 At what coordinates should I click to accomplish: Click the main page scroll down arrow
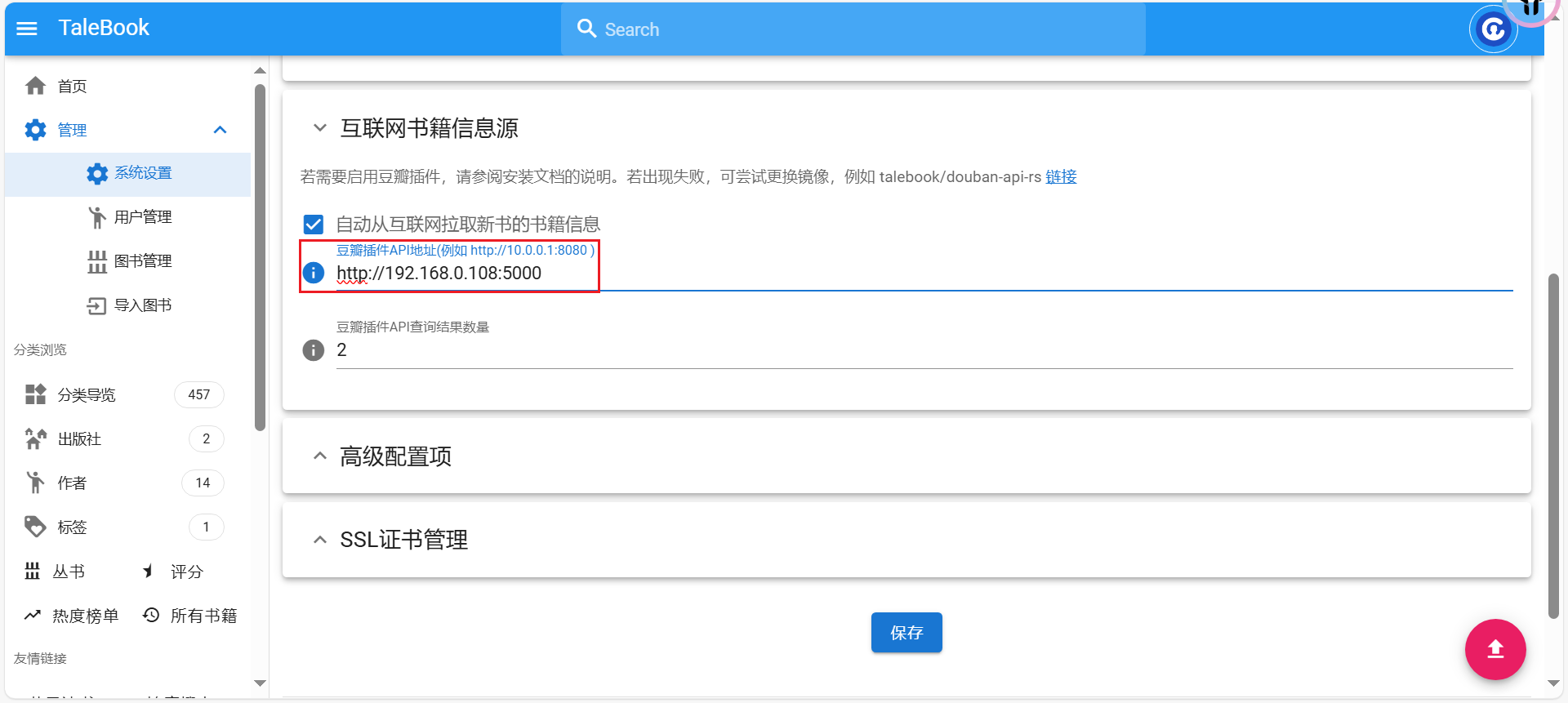1553,683
